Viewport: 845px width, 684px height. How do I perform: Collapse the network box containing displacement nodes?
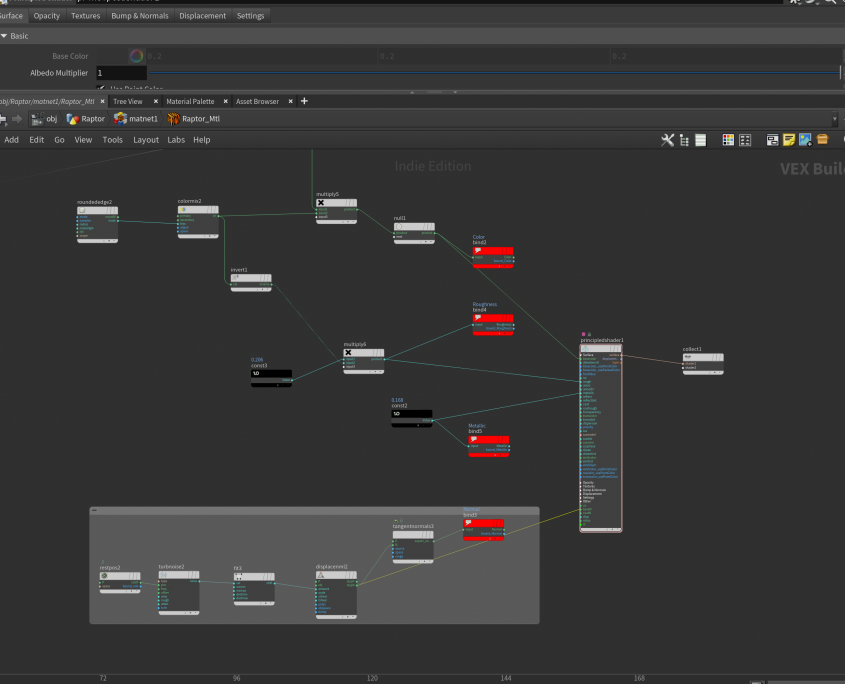click(94, 511)
